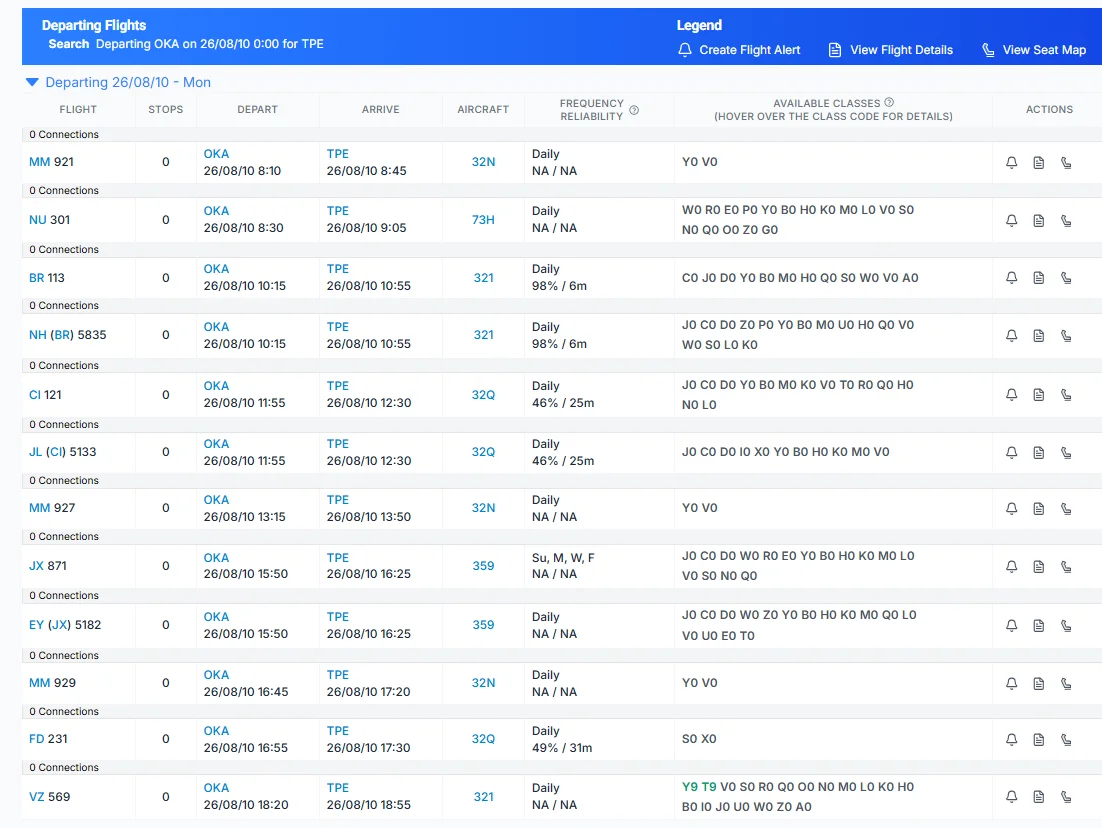View seat map for JX 871
The height and width of the screenshot is (828, 1102).
(1066, 567)
